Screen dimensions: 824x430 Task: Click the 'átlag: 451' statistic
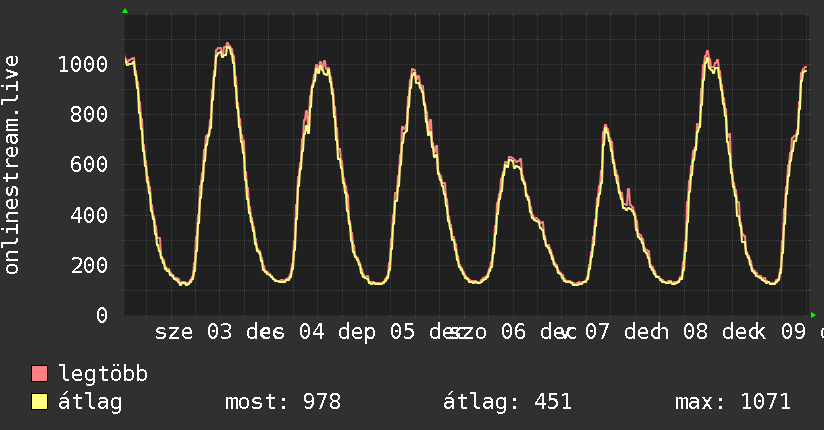click(507, 403)
